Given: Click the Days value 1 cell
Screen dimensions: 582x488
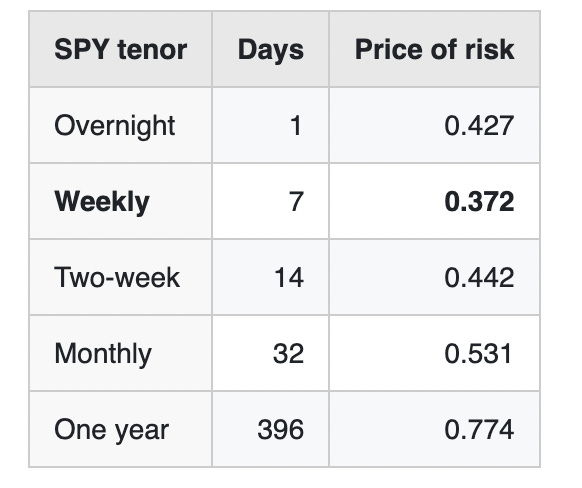Looking at the screenshot, I should 271,126.
